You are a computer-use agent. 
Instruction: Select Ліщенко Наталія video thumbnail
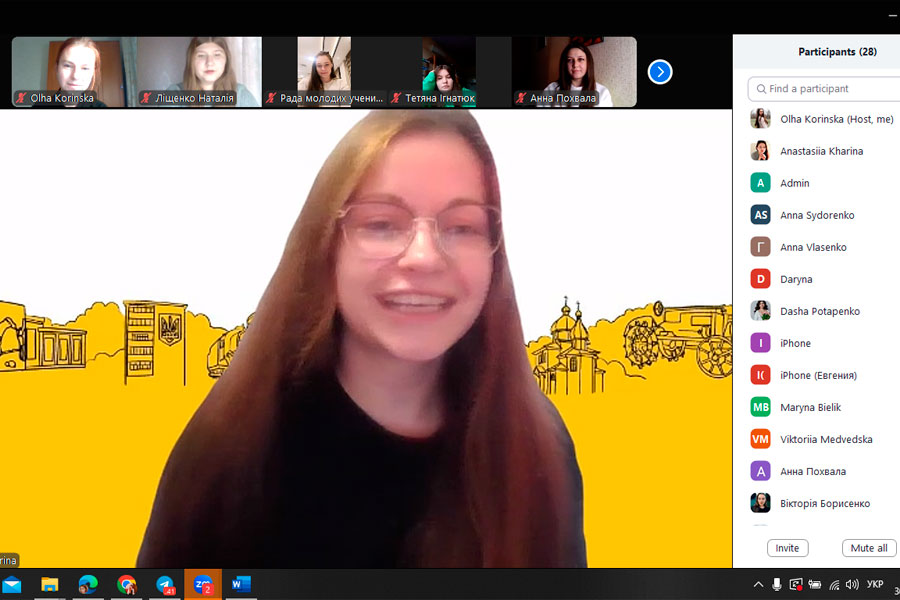click(199, 72)
